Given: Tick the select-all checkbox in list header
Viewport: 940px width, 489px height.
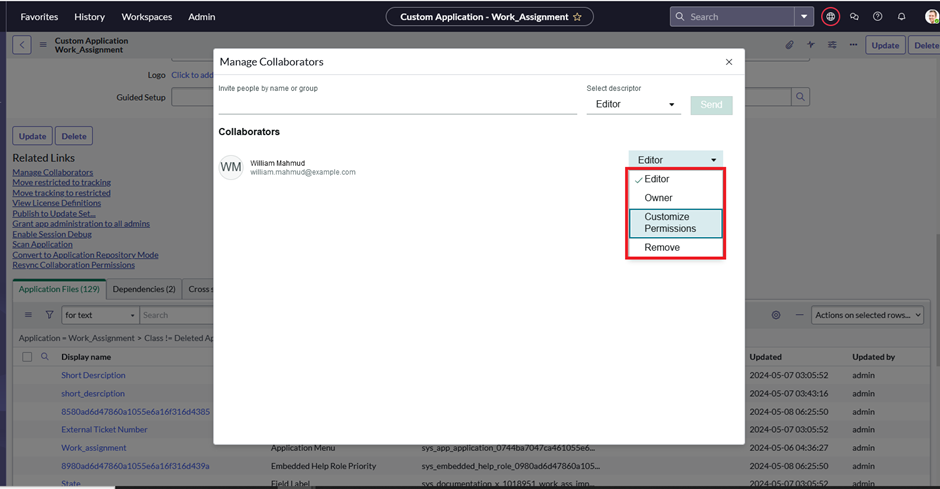Looking at the screenshot, I should (x=27, y=357).
